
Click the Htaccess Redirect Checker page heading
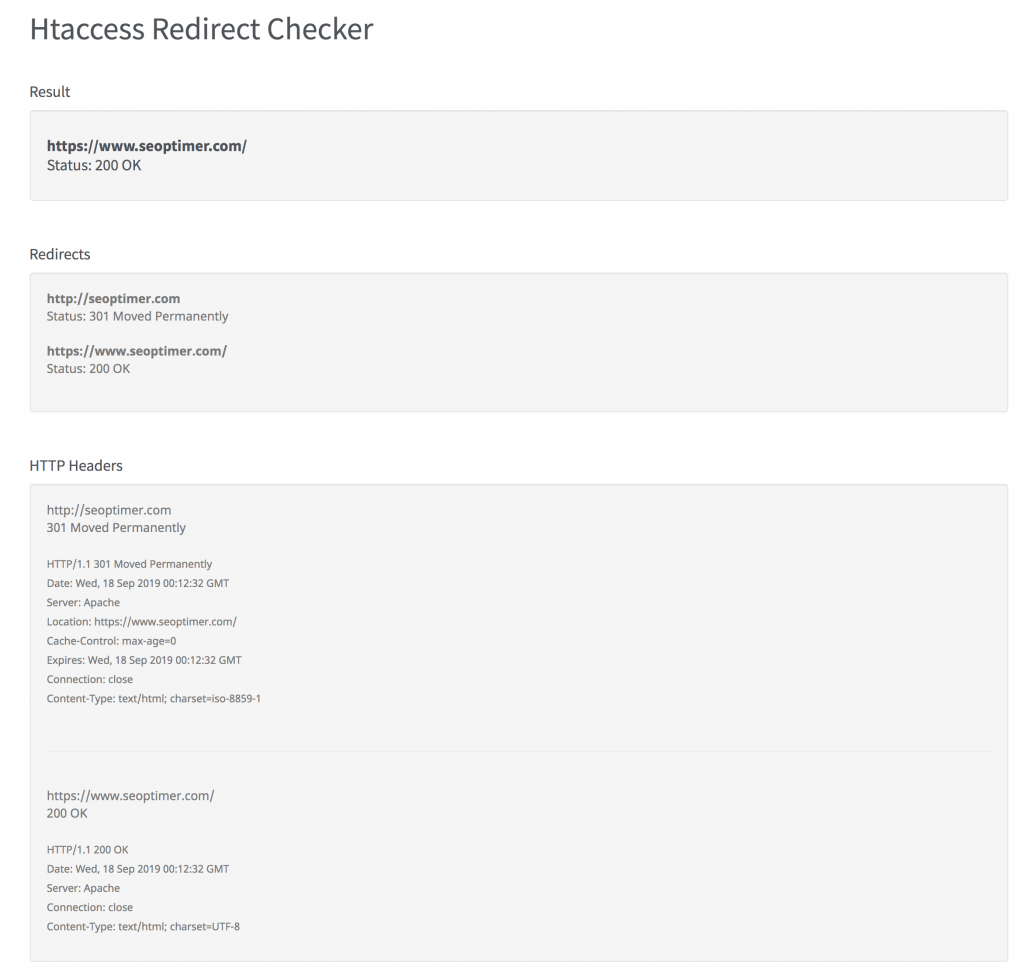[x=201, y=29]
